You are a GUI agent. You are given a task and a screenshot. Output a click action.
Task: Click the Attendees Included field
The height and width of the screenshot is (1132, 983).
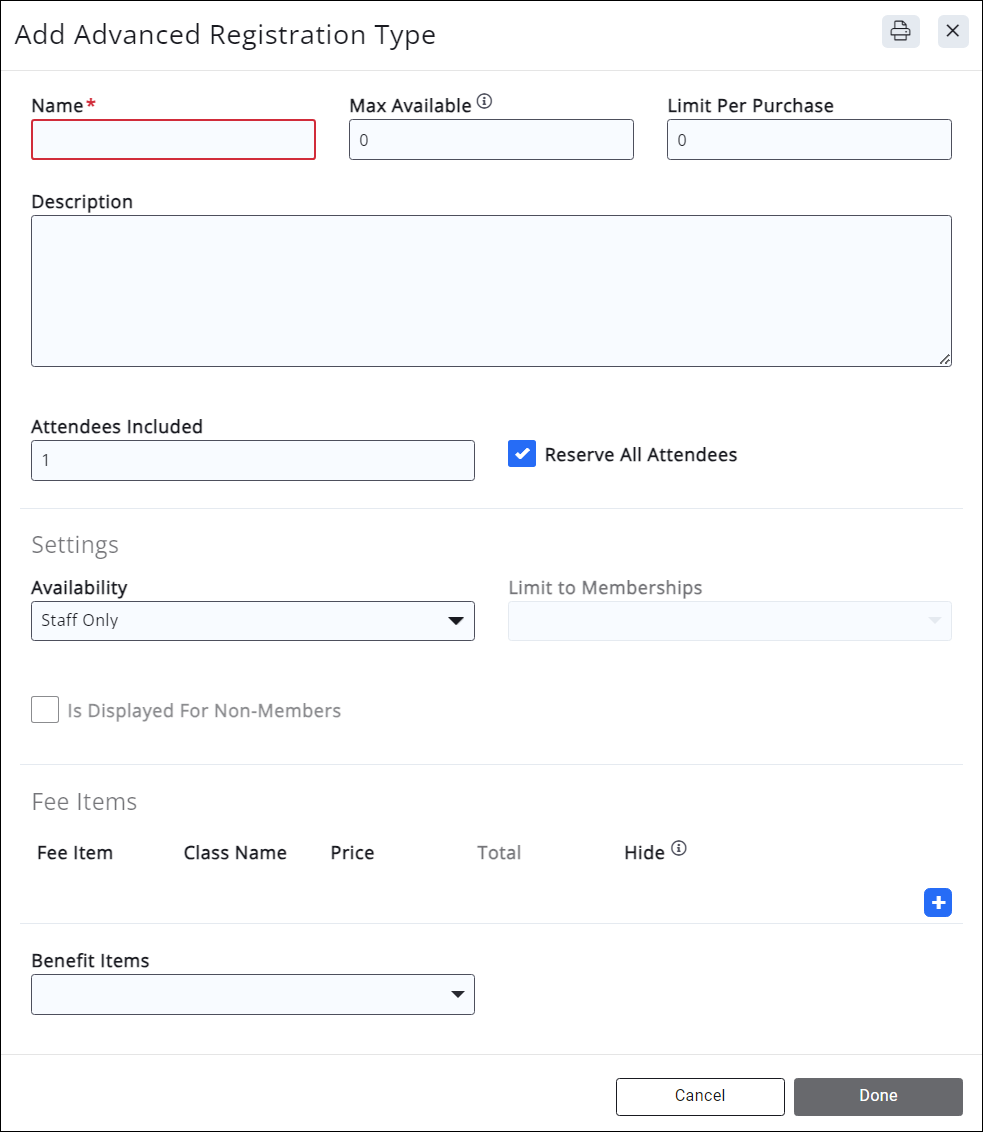point(252,461)
